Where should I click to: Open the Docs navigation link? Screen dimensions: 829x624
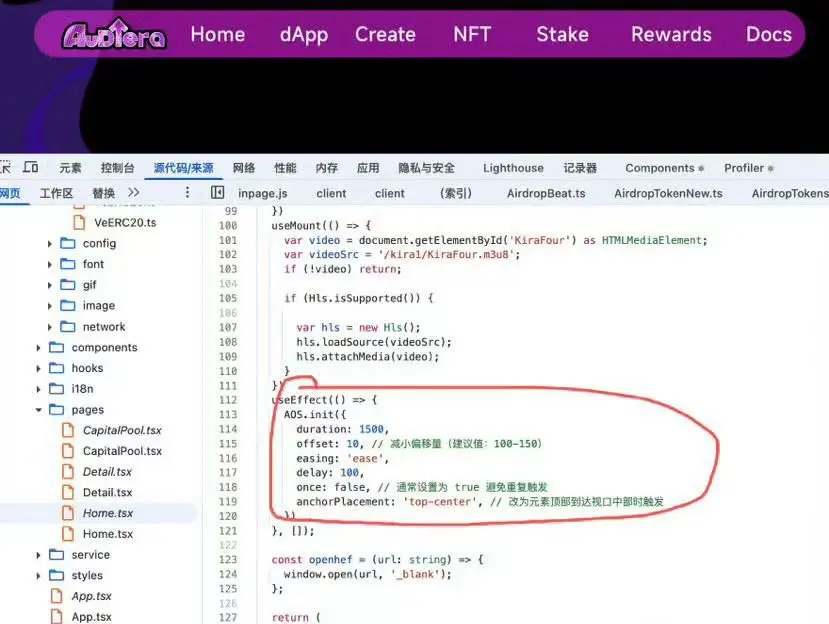point(769,34)
